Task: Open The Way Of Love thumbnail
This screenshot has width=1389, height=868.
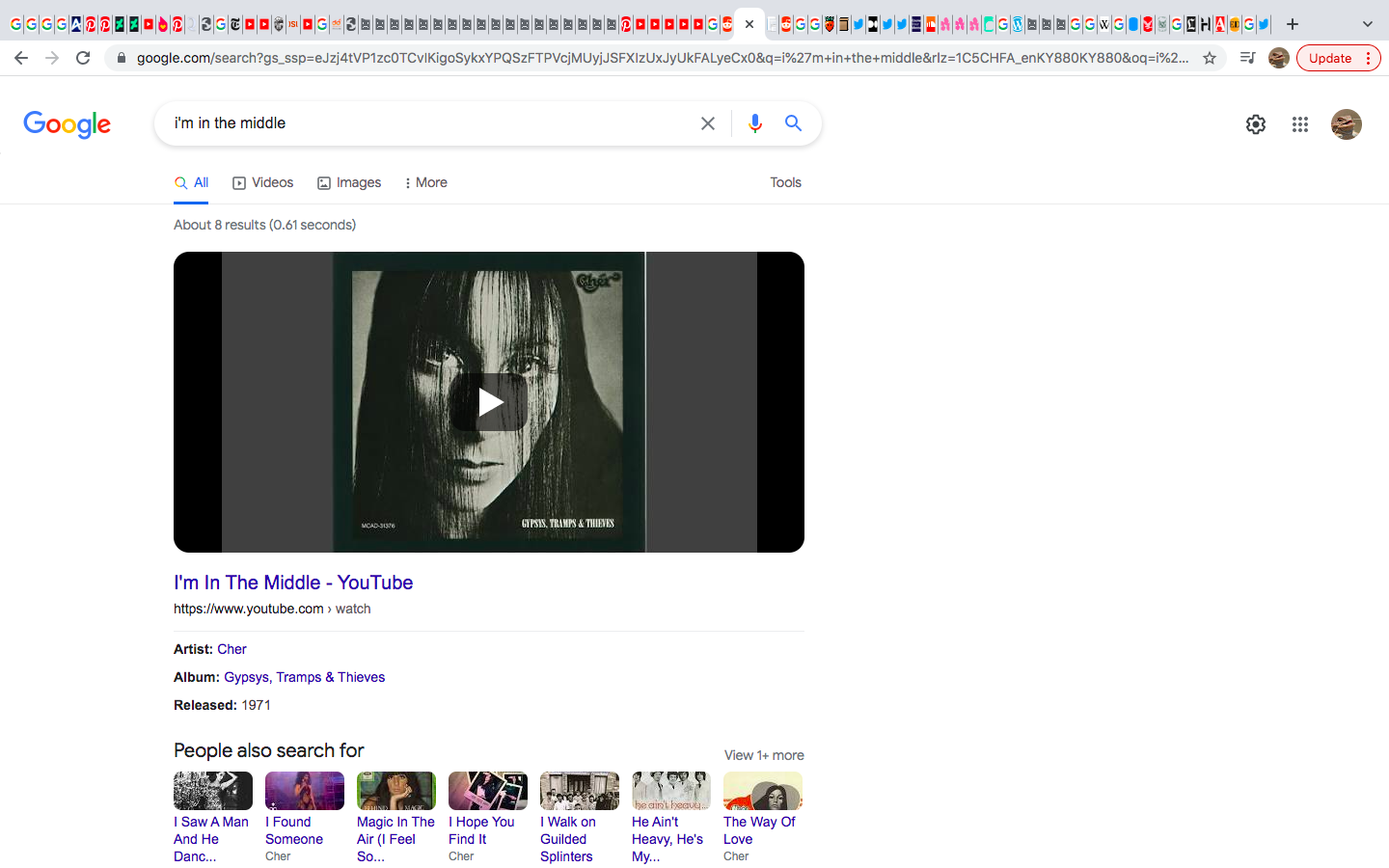Action: pos(763,791)
